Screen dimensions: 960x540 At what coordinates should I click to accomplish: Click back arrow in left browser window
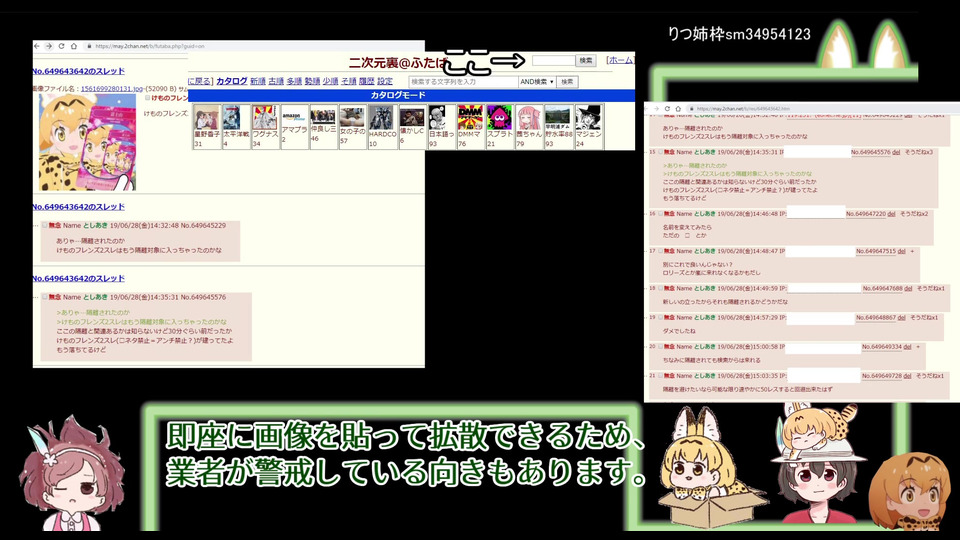[37, 46]
